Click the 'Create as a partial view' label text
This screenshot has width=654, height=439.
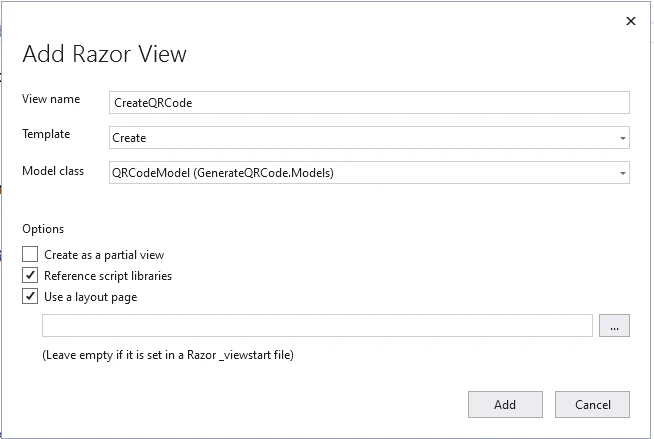tap(104, 255)
